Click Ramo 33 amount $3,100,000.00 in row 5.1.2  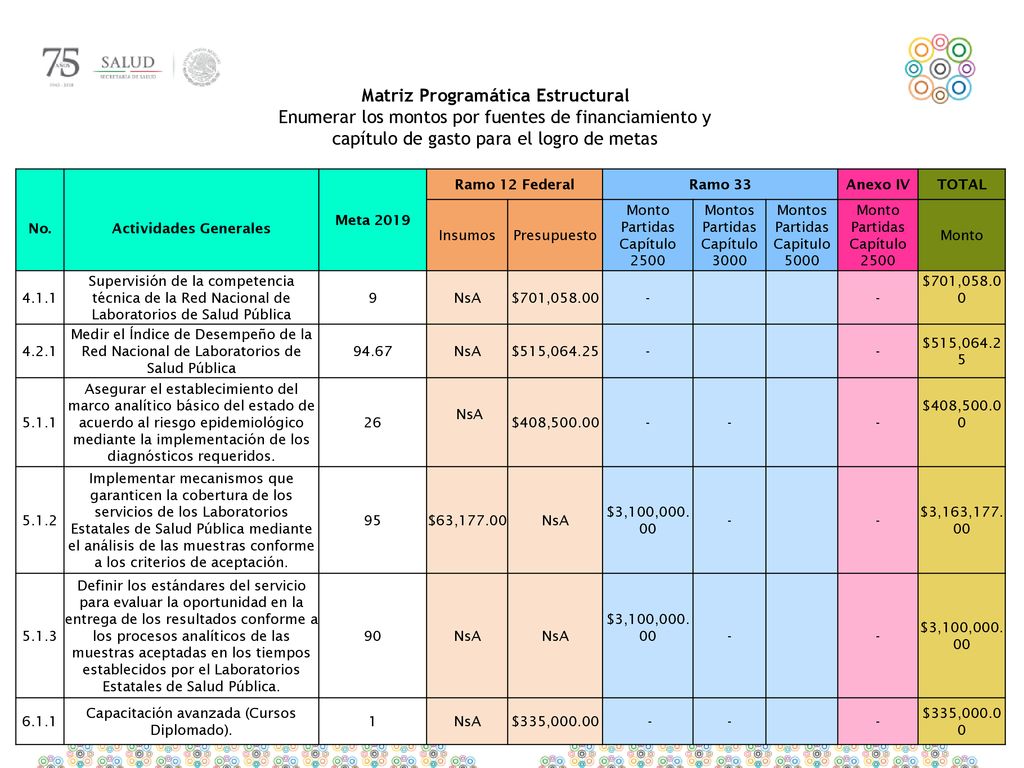pyautogui.click(x=648, y=520)
